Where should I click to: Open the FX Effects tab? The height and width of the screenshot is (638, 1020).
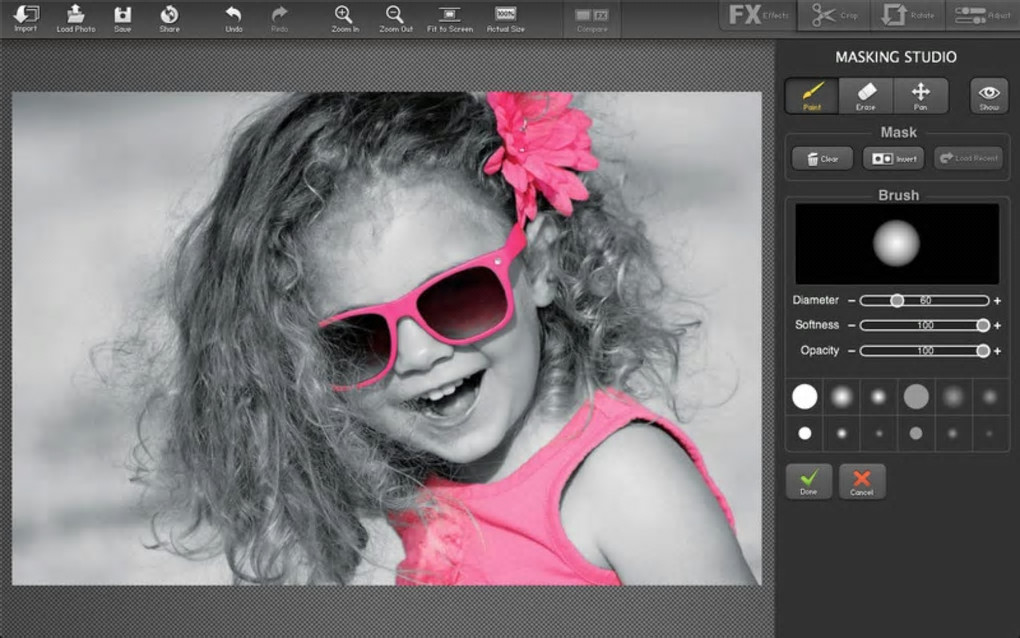(757, 16)
